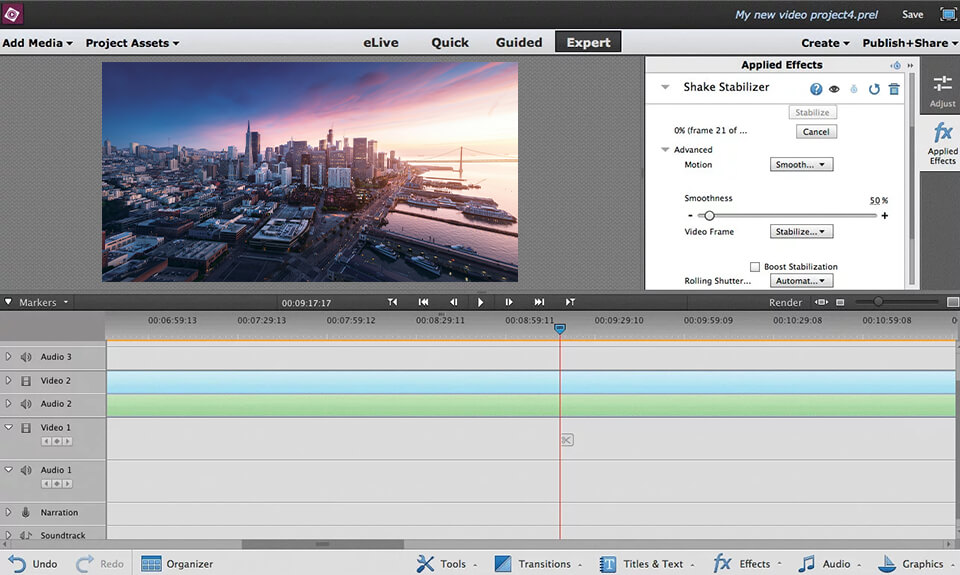Click the Redo button
960x575 pixels.
pyautogui.click(x=100, y=564)
